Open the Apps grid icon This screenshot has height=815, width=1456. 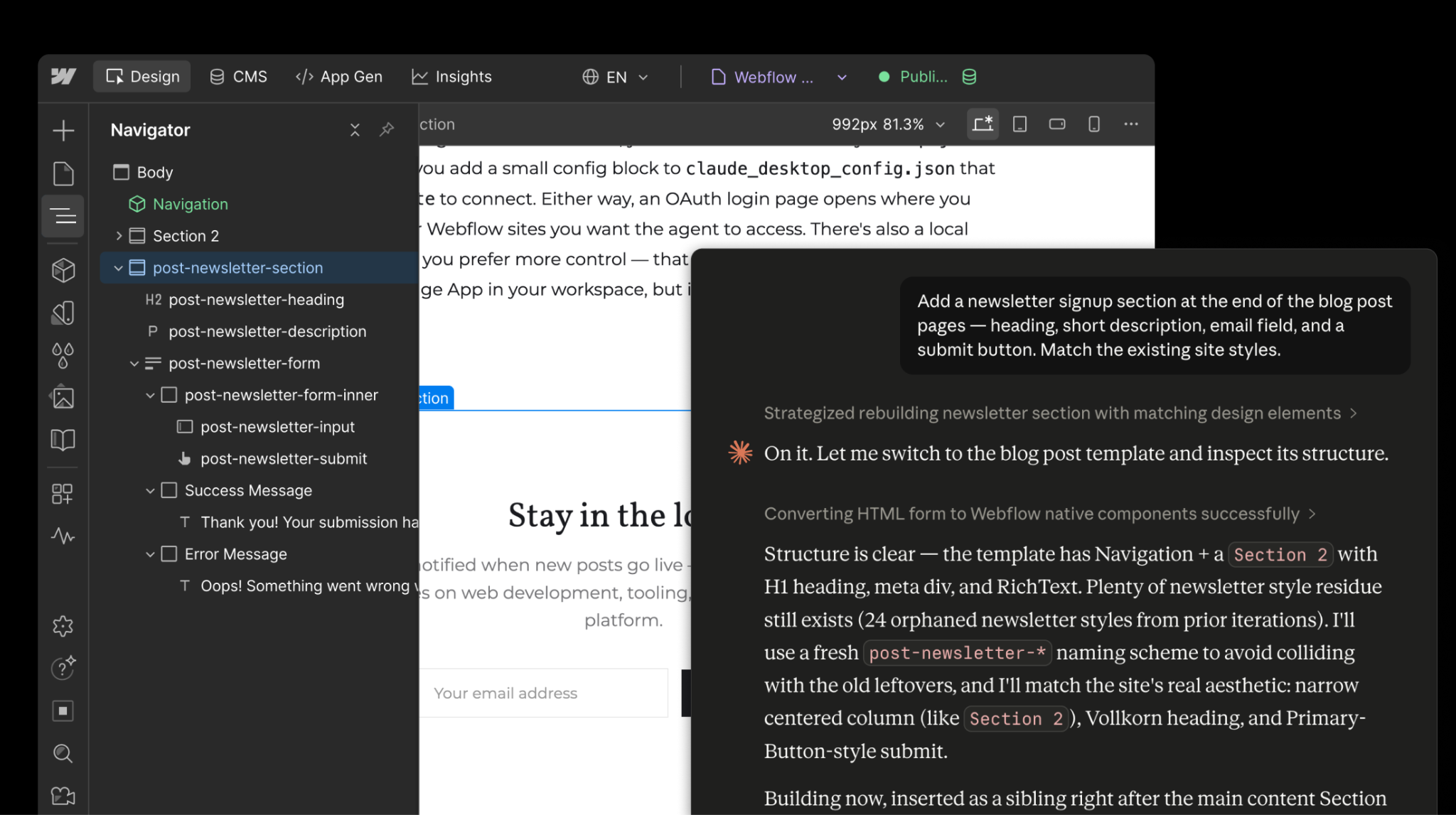coord(63,494)
